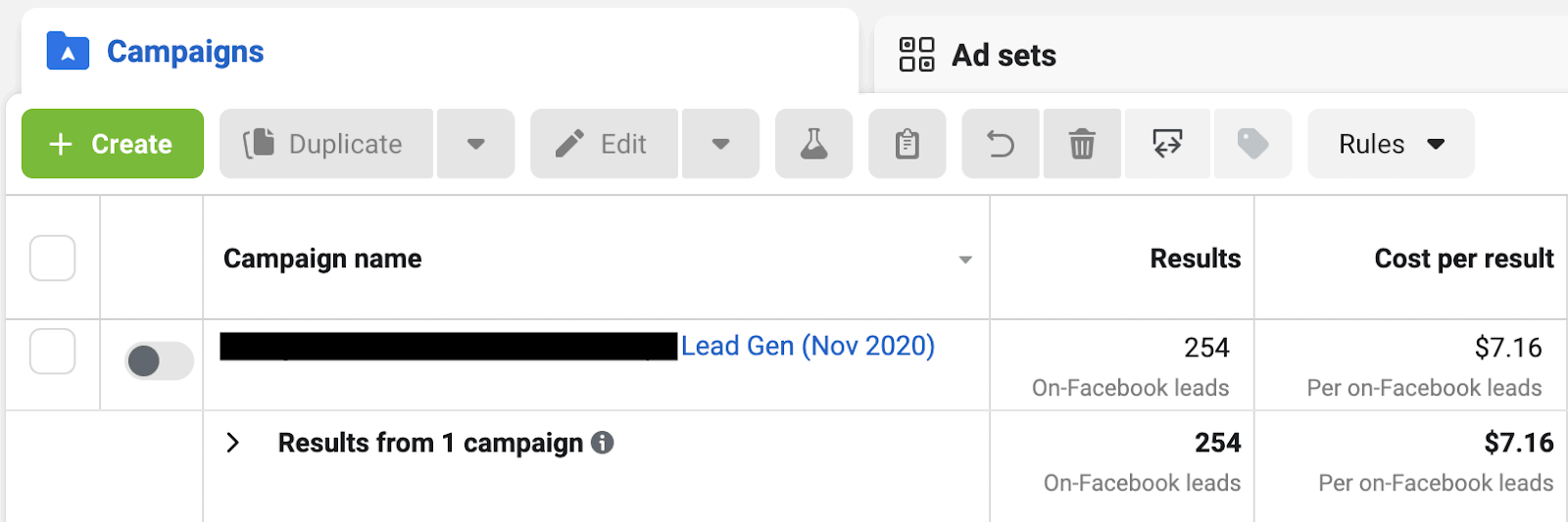This screenshot has height=522, width=1568.
Task: Click the export/share arrows icon
Action: point(1167,144)
